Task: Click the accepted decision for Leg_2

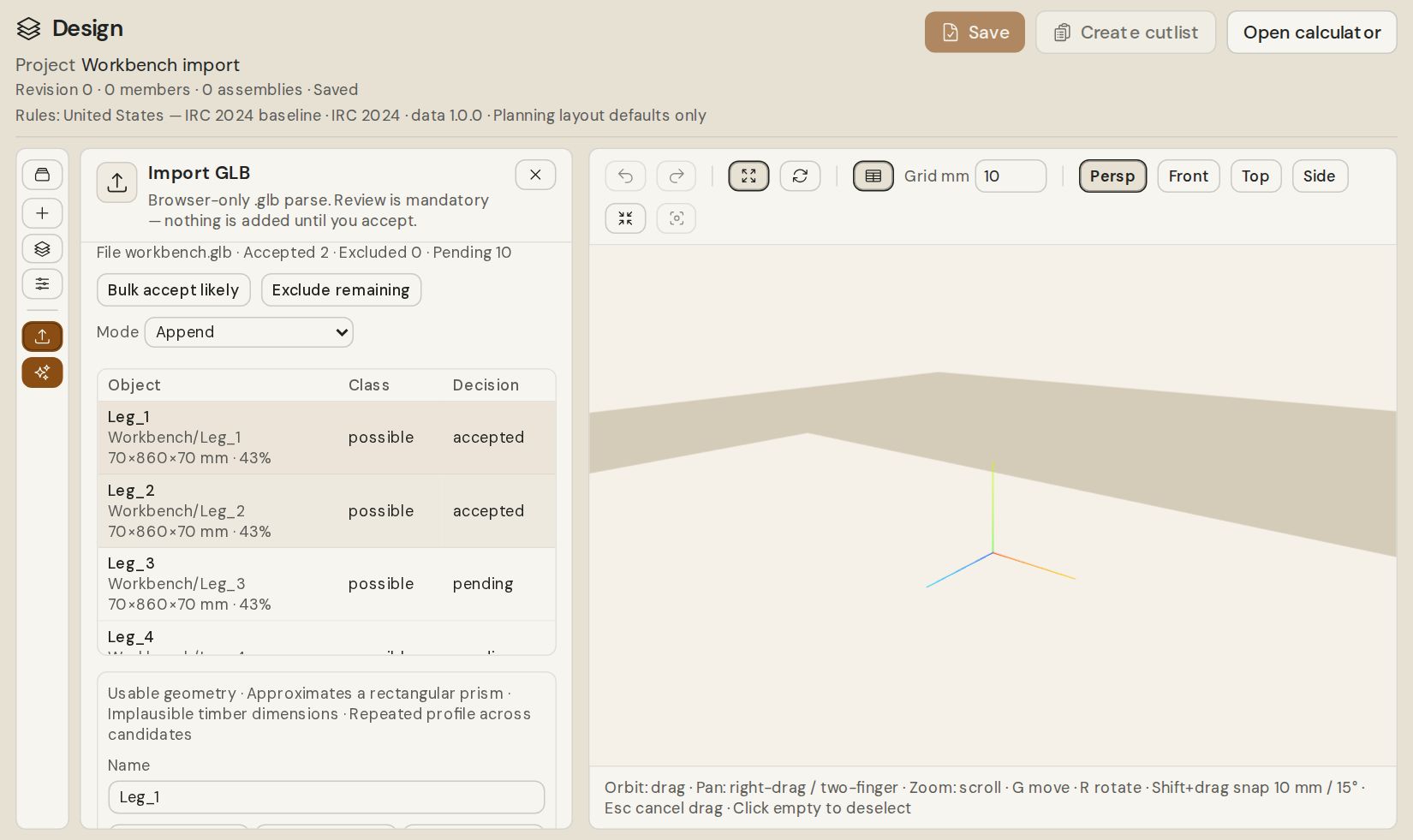Action: pos(488,511)
